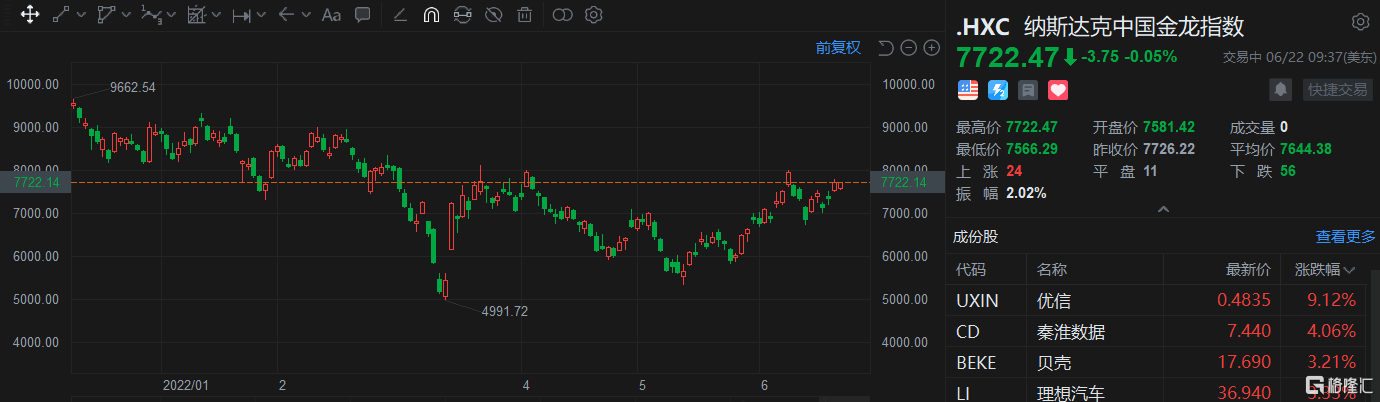Sort by 代码 column header
The height and width of the screenshot is (402, 1380).
(971, 269)
